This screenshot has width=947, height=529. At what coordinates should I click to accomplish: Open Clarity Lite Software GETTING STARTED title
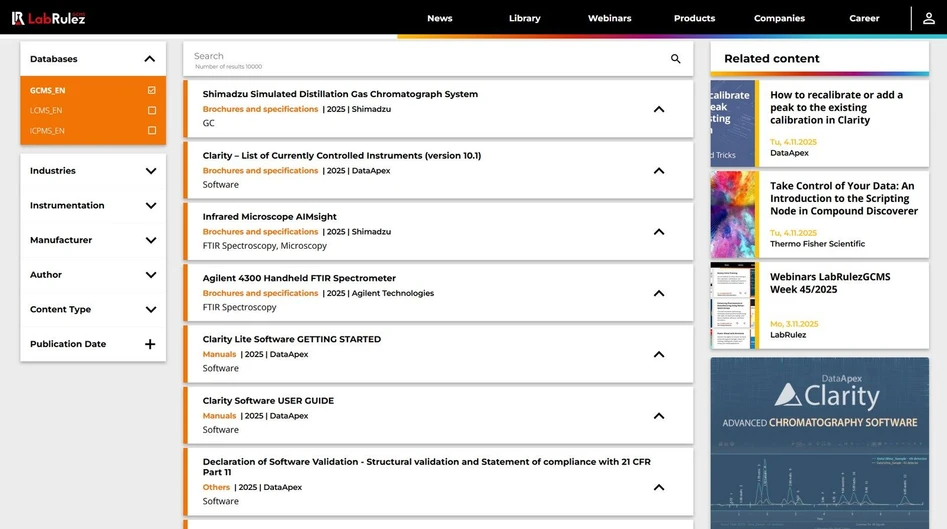(x=292, y=339)
